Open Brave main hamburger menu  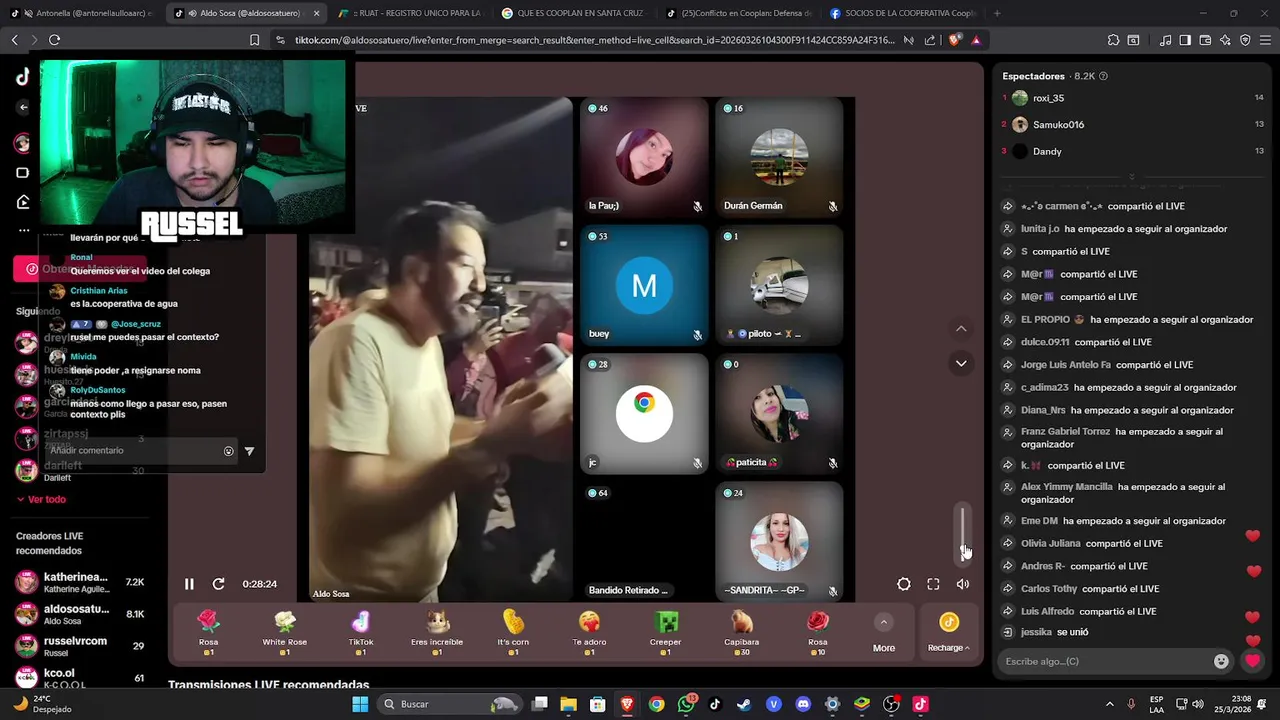coord(1265,40)
